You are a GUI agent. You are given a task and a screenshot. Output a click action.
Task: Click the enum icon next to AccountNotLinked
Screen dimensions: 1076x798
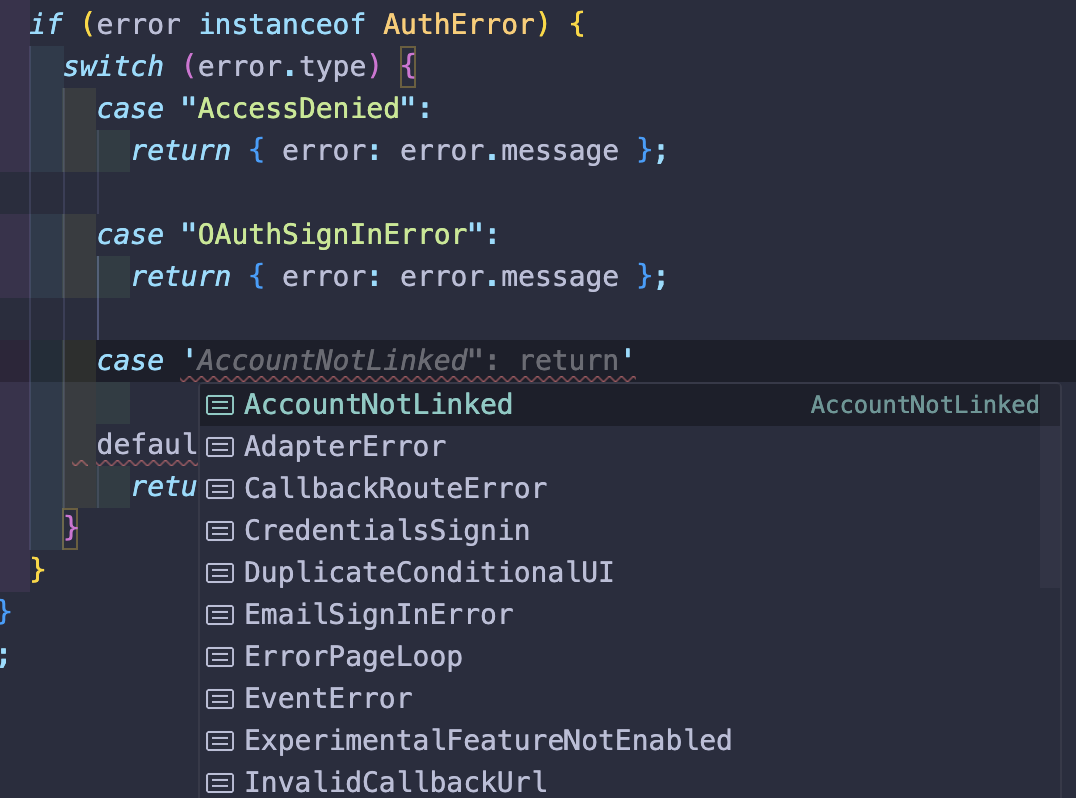[220, 406]
